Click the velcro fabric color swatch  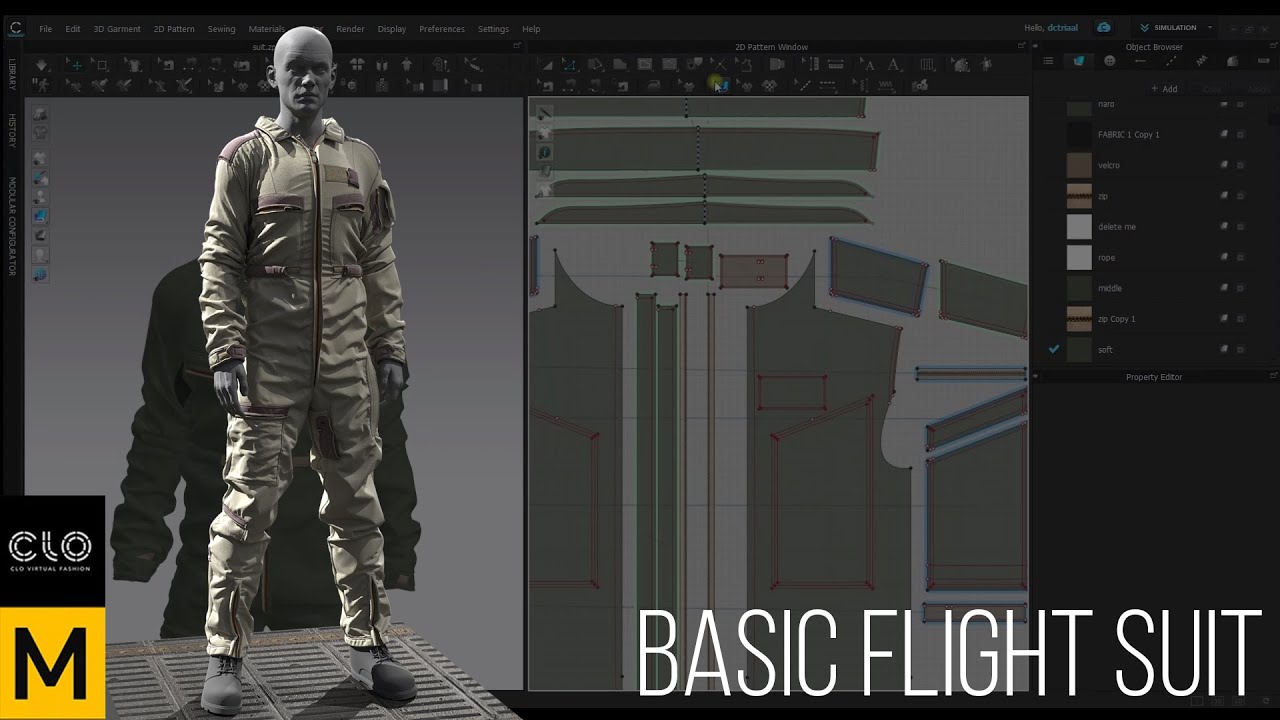point(1079,165)
